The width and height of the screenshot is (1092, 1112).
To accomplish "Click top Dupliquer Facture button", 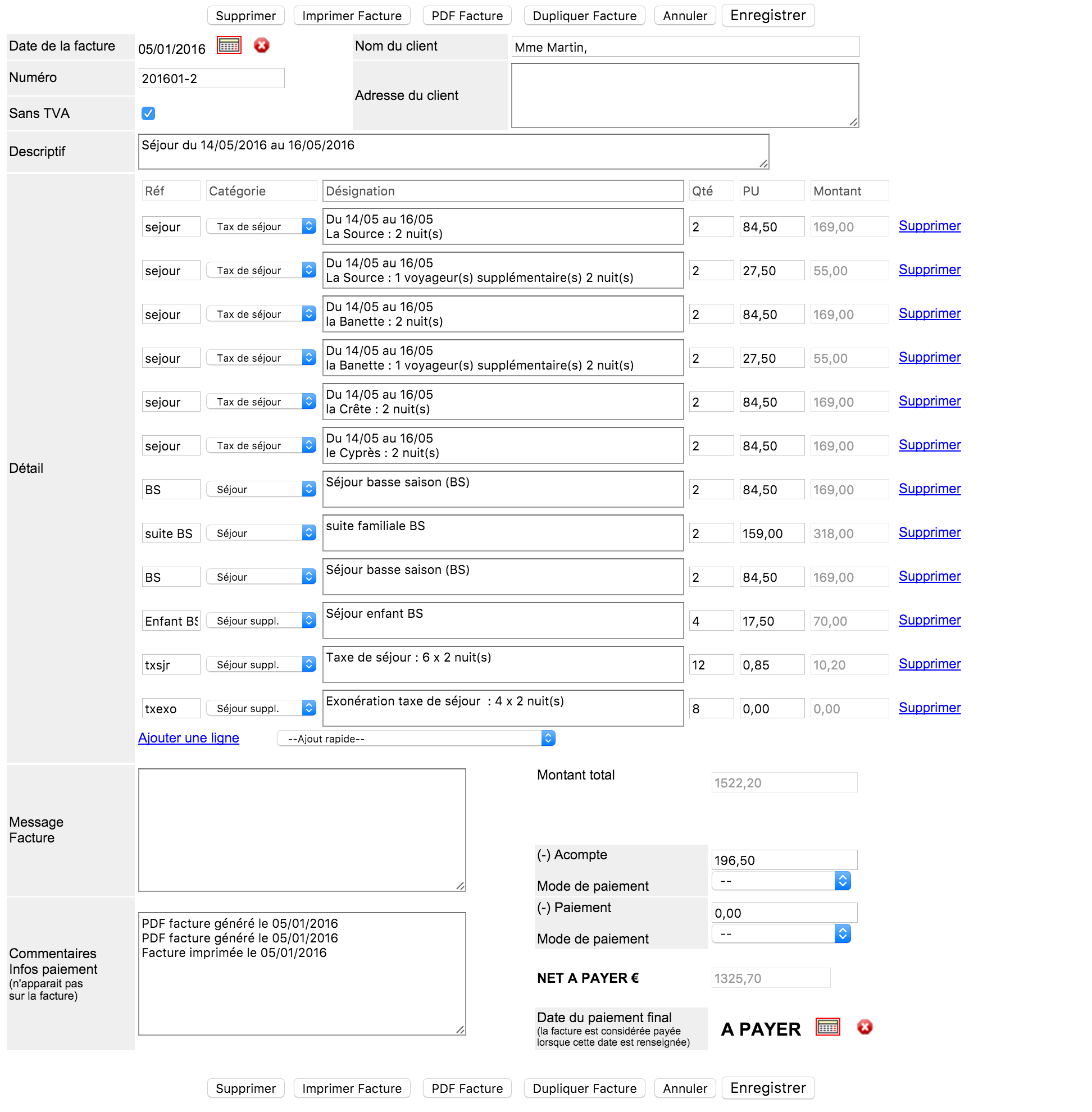I will point(584,16).
